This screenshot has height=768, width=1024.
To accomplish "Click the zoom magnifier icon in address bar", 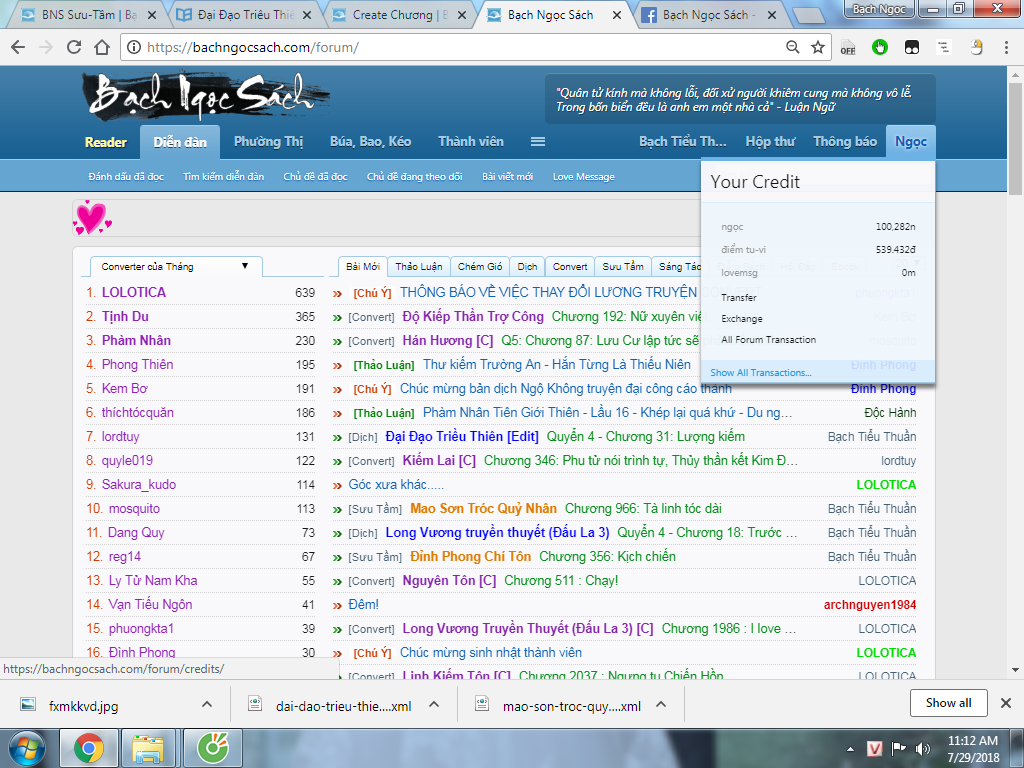I will pos(792,47).
